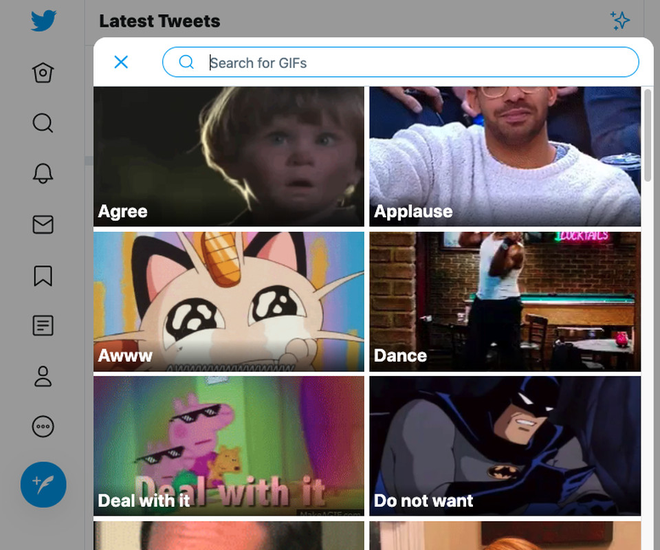Open the Deal with it GIF category

coord(229,445)
